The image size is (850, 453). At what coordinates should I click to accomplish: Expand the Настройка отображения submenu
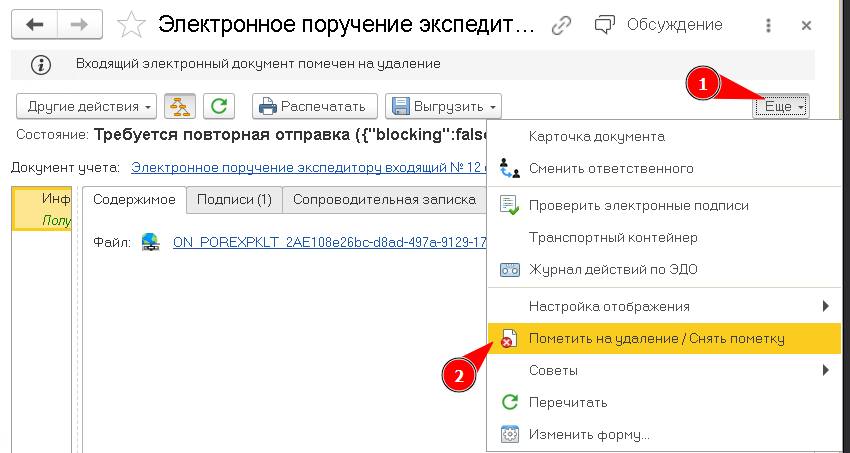coord(664,307)
